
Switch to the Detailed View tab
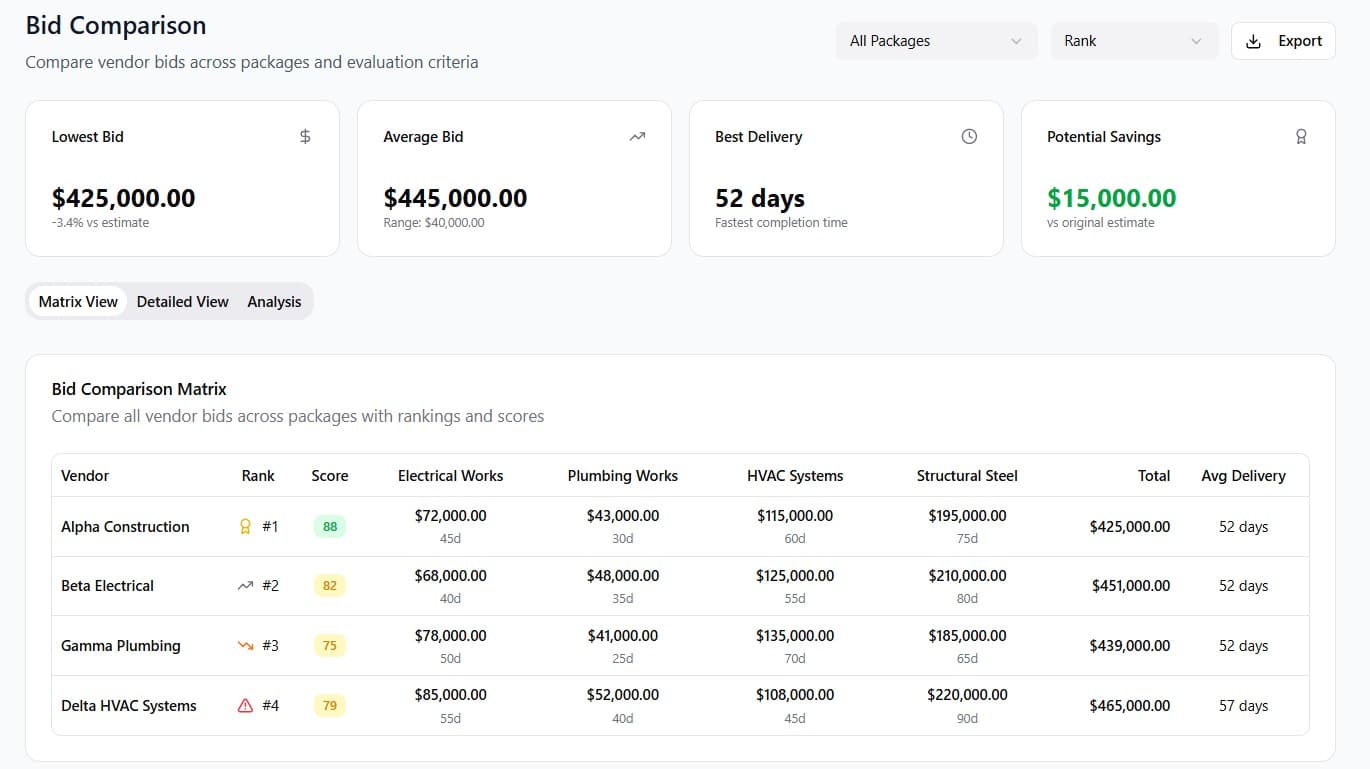[x=183, y=302]
